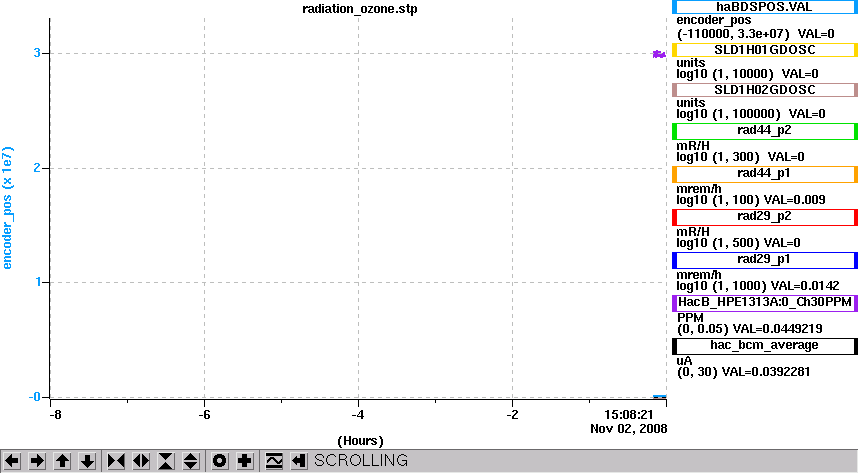Select the HacB_HPE1313A:0_Ch30PPM legend entry
858x473 pixels.
click(764, 303)
